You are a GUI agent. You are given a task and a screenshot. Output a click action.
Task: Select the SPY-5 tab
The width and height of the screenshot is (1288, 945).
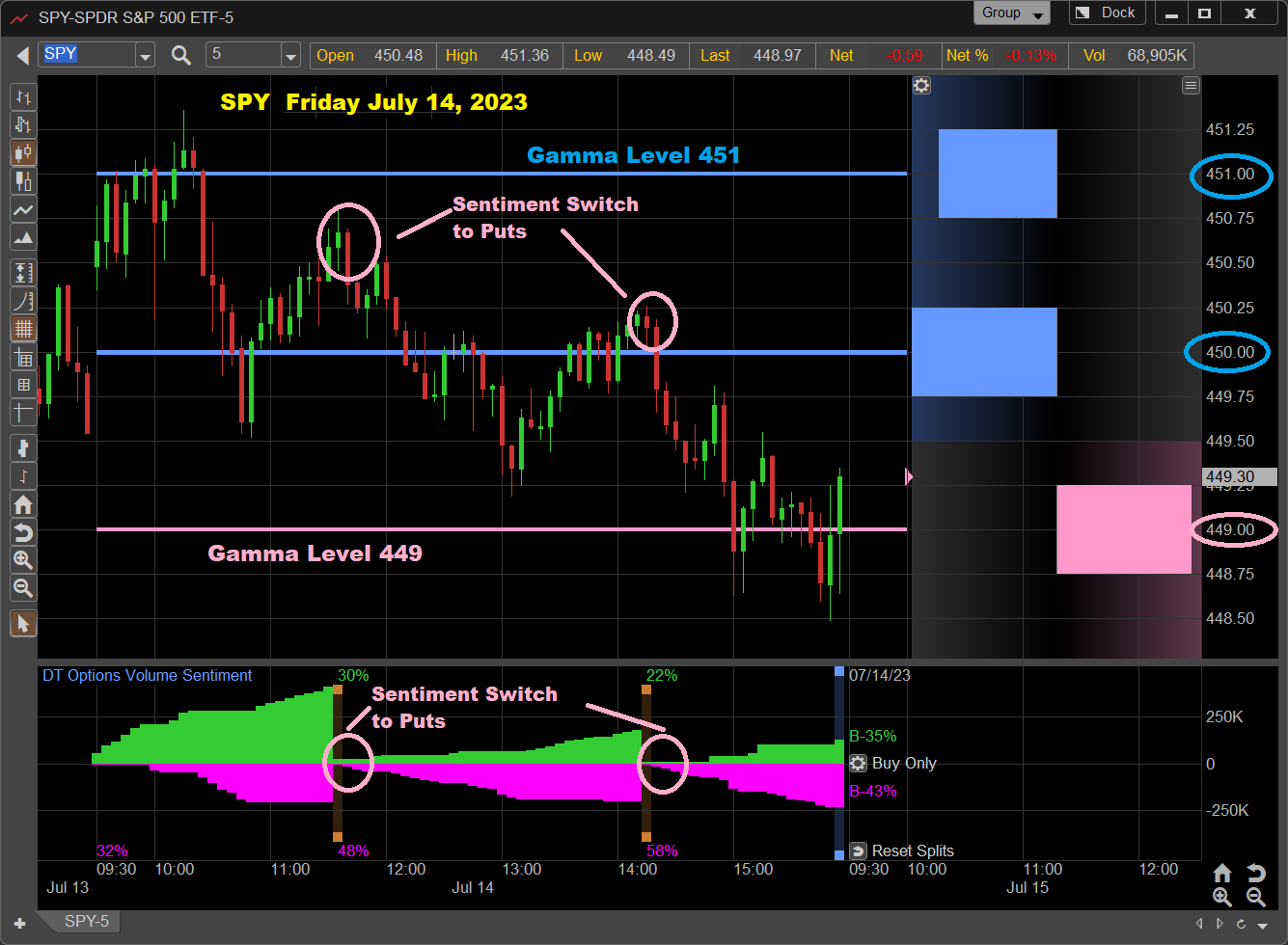(x=87, y=922)
